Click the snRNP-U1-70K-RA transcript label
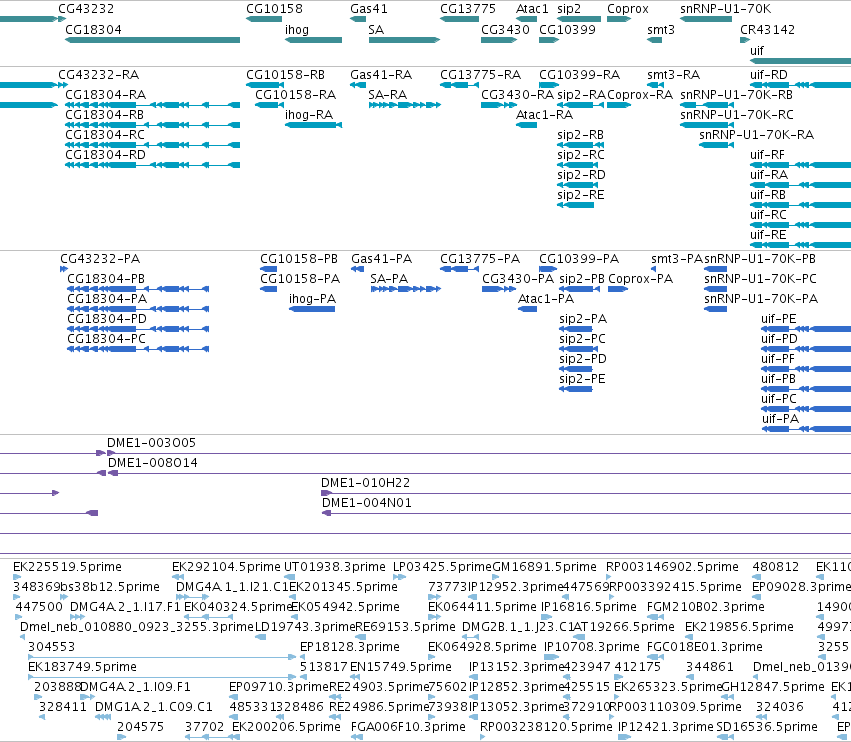The height and width of the screenshot is (742, 851). point(757,135)
